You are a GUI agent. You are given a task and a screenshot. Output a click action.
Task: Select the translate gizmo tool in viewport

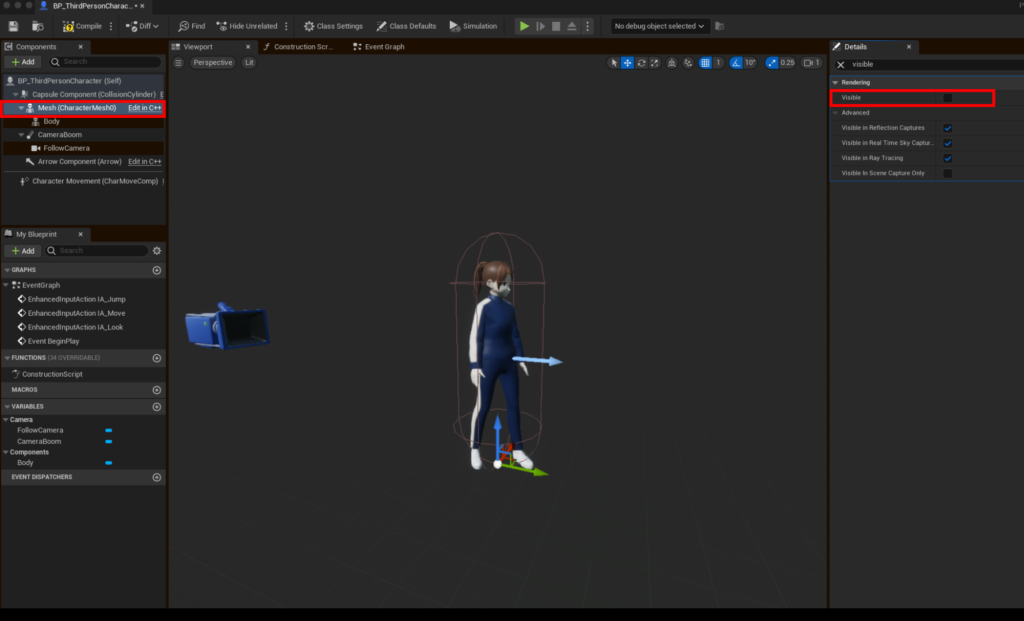pos(627,63)
